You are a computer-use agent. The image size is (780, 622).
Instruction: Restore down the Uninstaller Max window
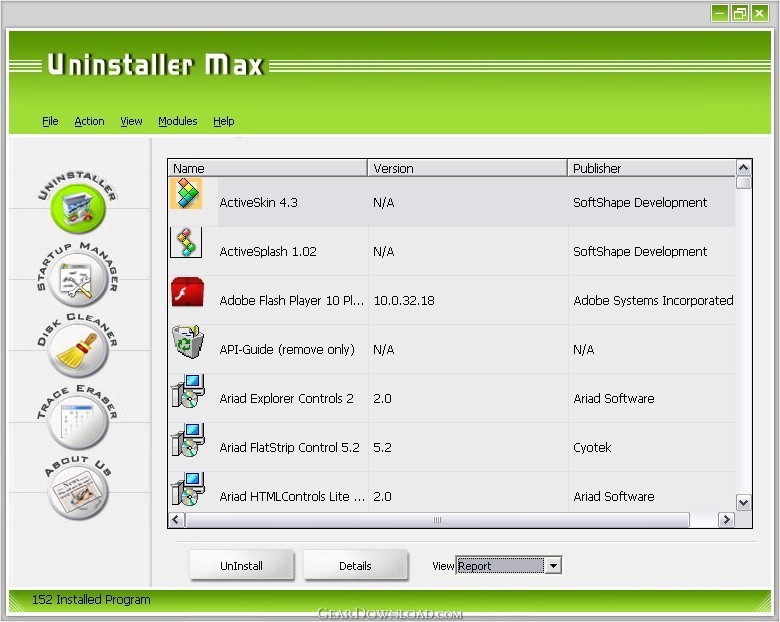740,13
